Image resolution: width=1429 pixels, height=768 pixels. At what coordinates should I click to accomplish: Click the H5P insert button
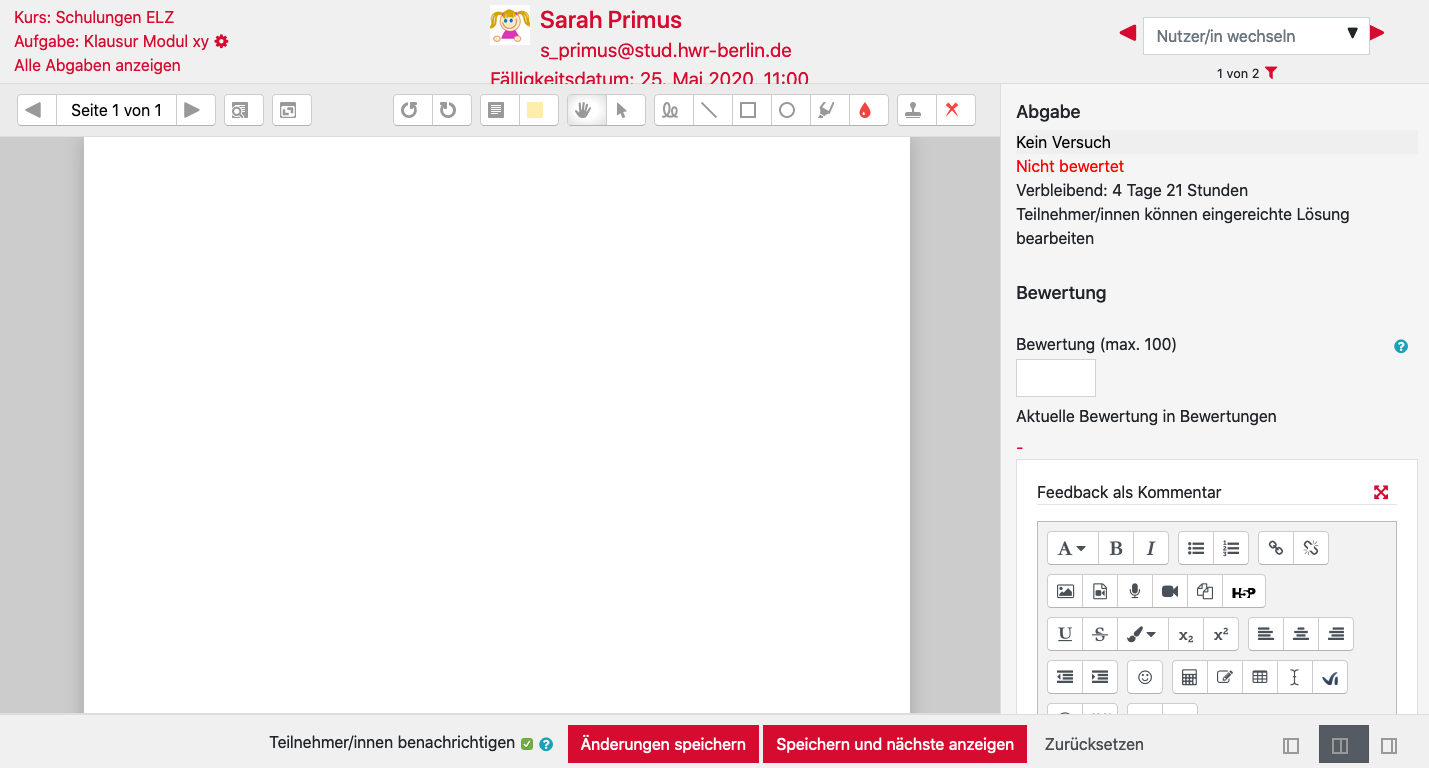click(x=1243, y=592)
